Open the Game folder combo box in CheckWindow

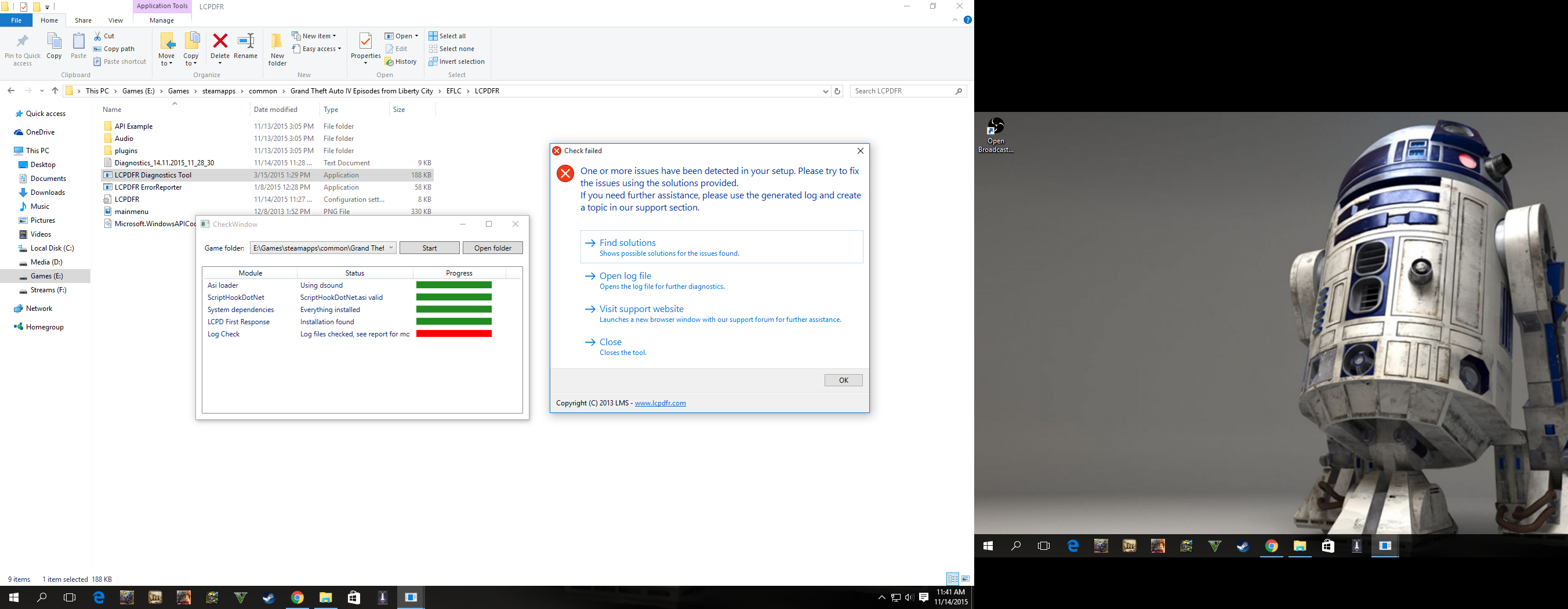coord(323,248)
